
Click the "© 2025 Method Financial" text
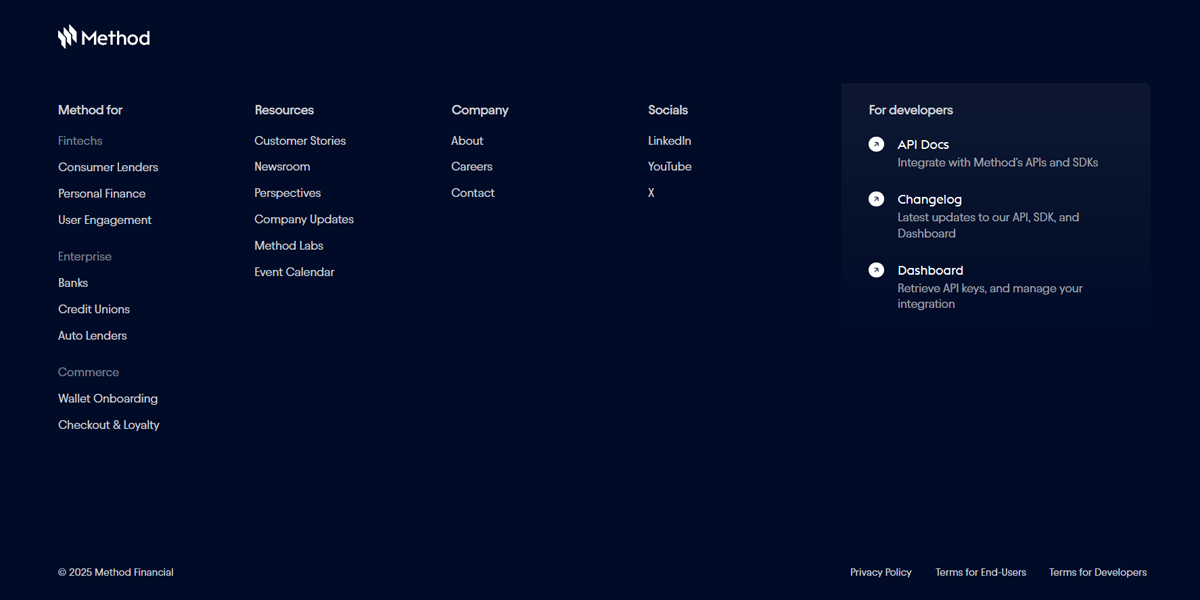[116, 573]
